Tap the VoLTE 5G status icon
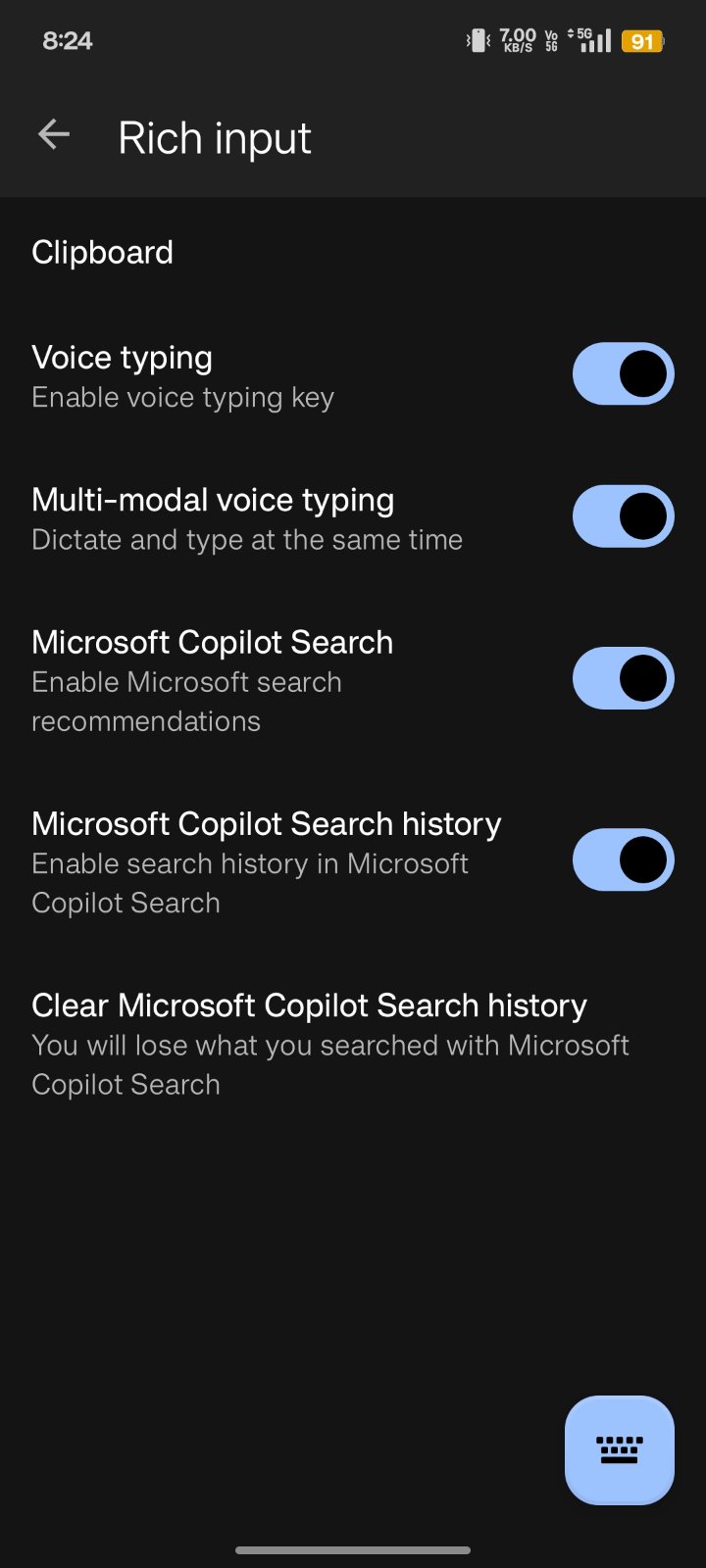The width and height of the screenshot is (706, 1568). 551,40
